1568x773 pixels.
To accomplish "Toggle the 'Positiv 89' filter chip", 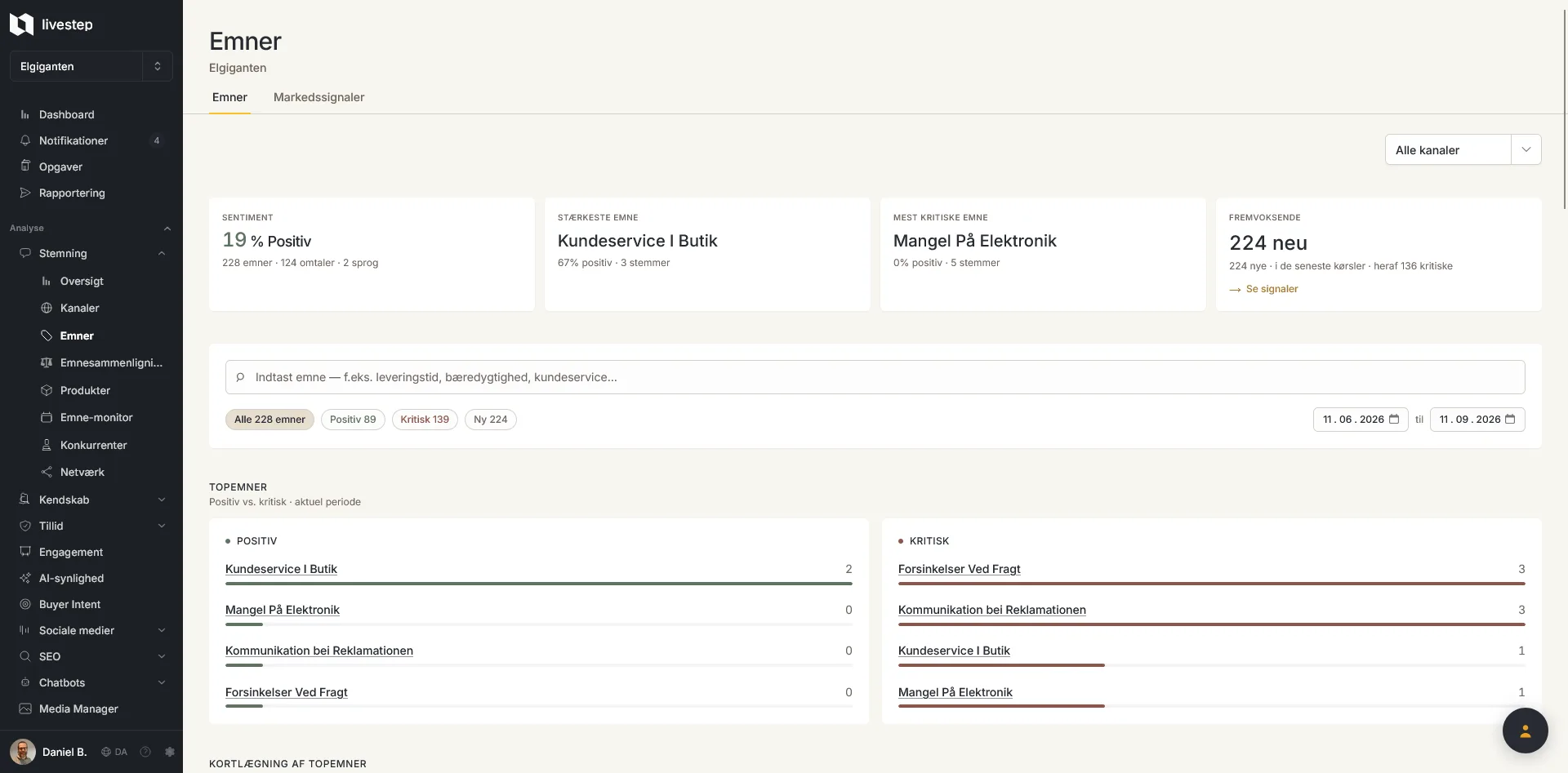I will pyautogui.click(x=353, y=420).
